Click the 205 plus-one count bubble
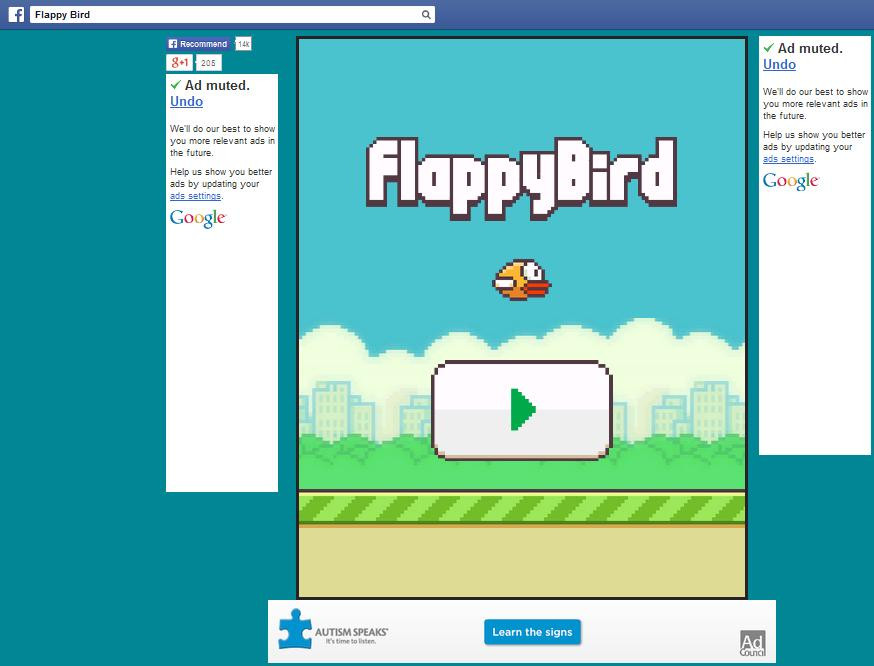The image size is (874, 666). (208, 62)
